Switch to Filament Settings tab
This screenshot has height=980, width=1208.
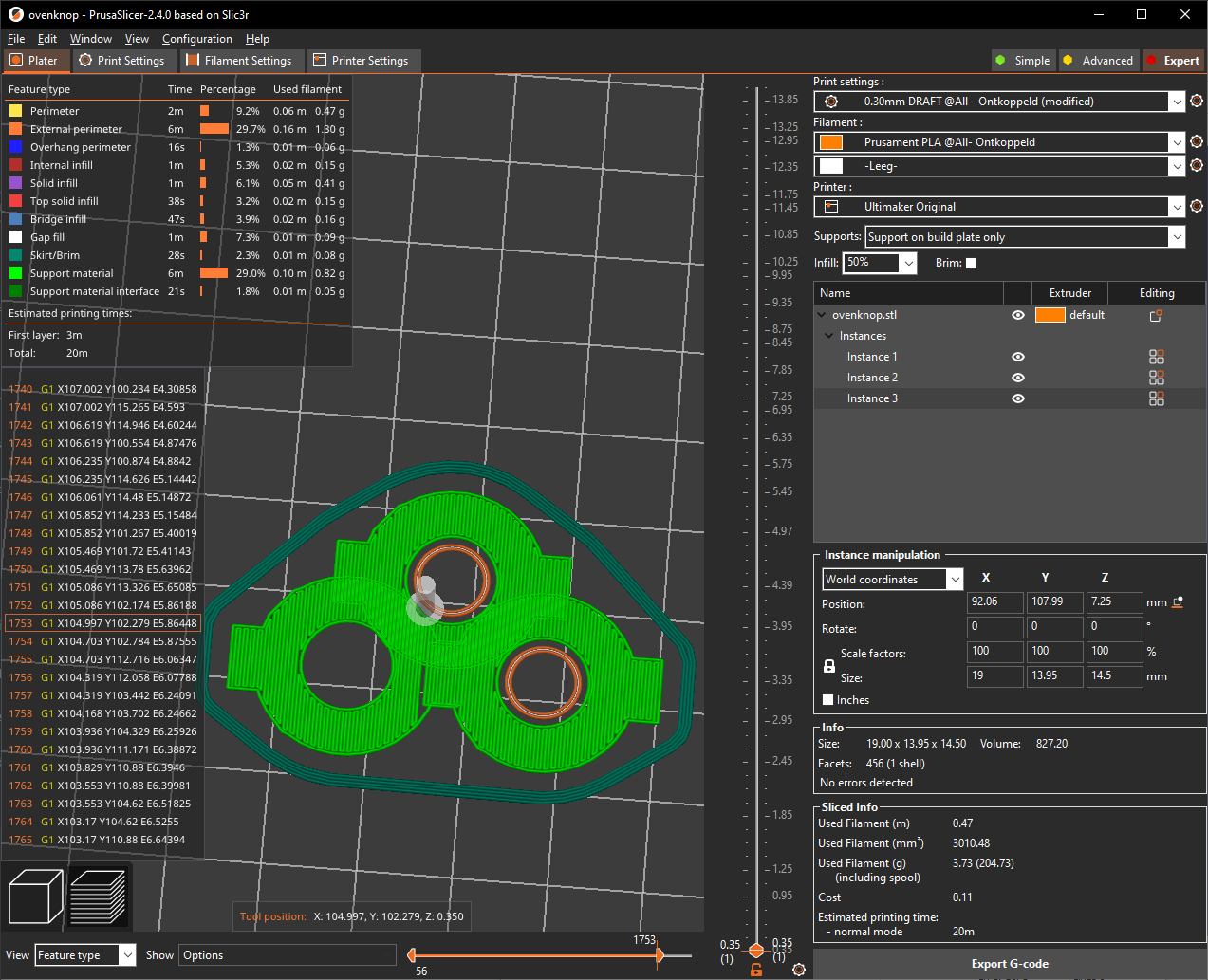tap(240, 61)
